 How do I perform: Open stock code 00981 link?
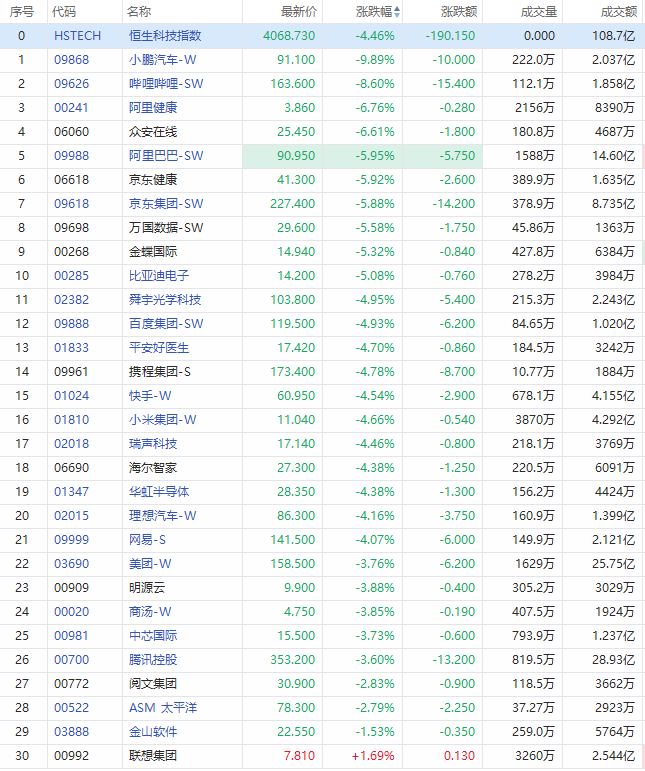tap(72, 636)
